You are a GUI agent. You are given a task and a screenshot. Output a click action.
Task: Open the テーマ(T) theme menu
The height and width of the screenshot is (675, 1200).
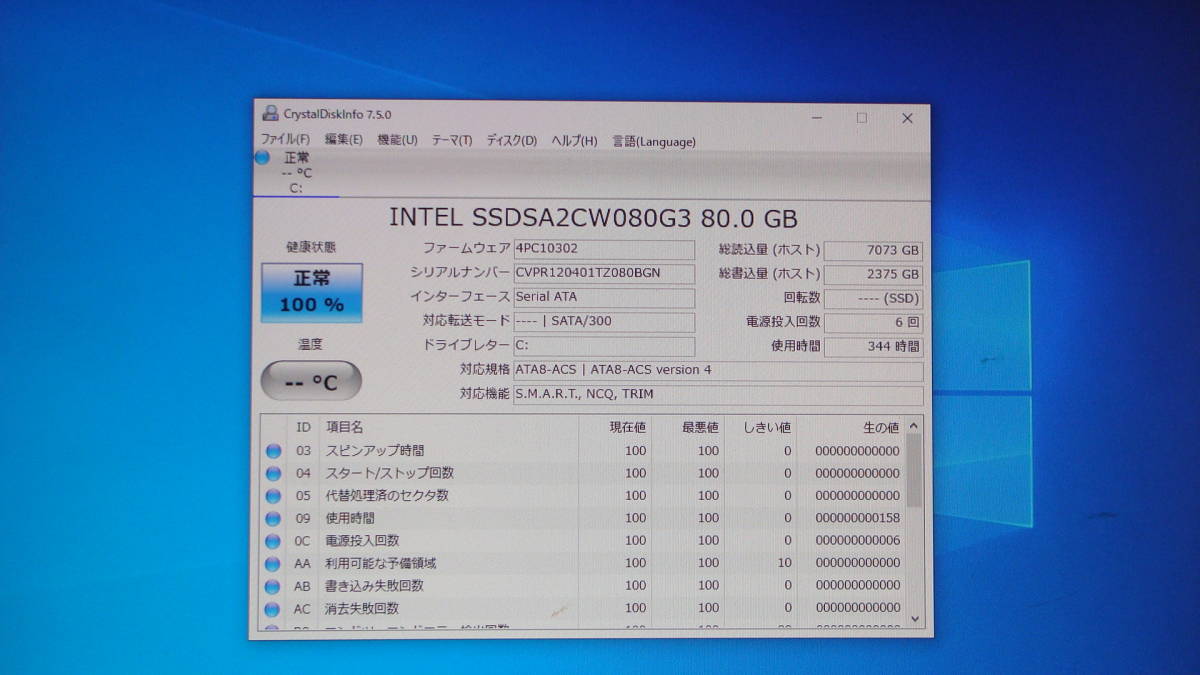(x=451, y=141)
